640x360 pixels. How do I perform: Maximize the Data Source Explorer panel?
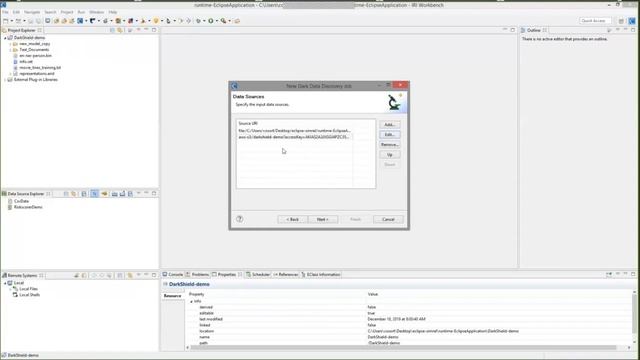(154, 193)
